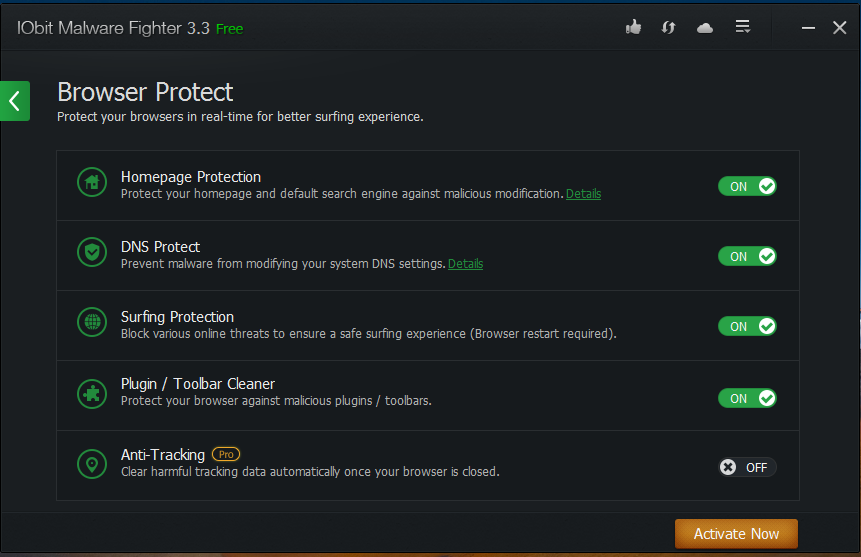Click the Pro badge beside Anti-Tracking
Image resolution: width=861 pixels, height=557 pixels.
point(226,454)
